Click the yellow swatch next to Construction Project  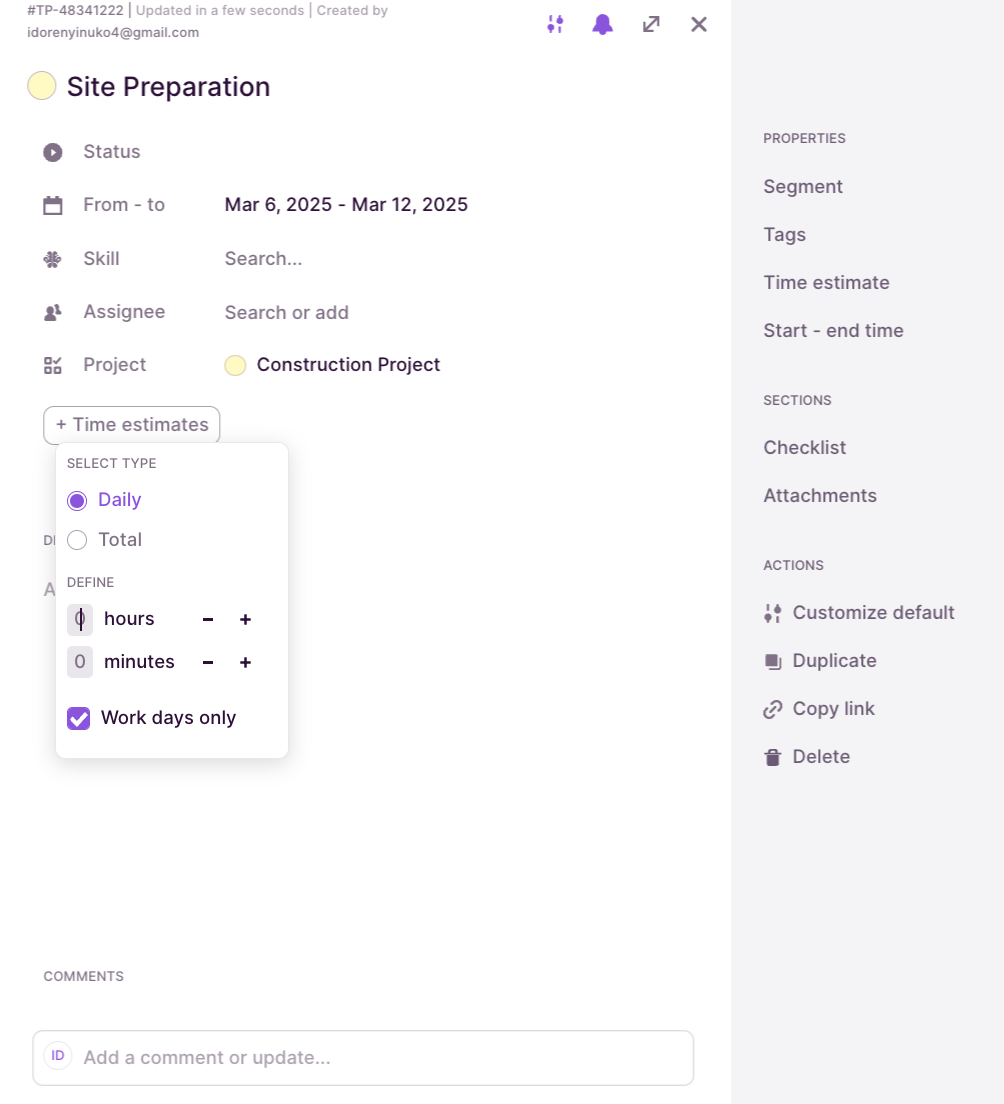(x=235, y=365)
